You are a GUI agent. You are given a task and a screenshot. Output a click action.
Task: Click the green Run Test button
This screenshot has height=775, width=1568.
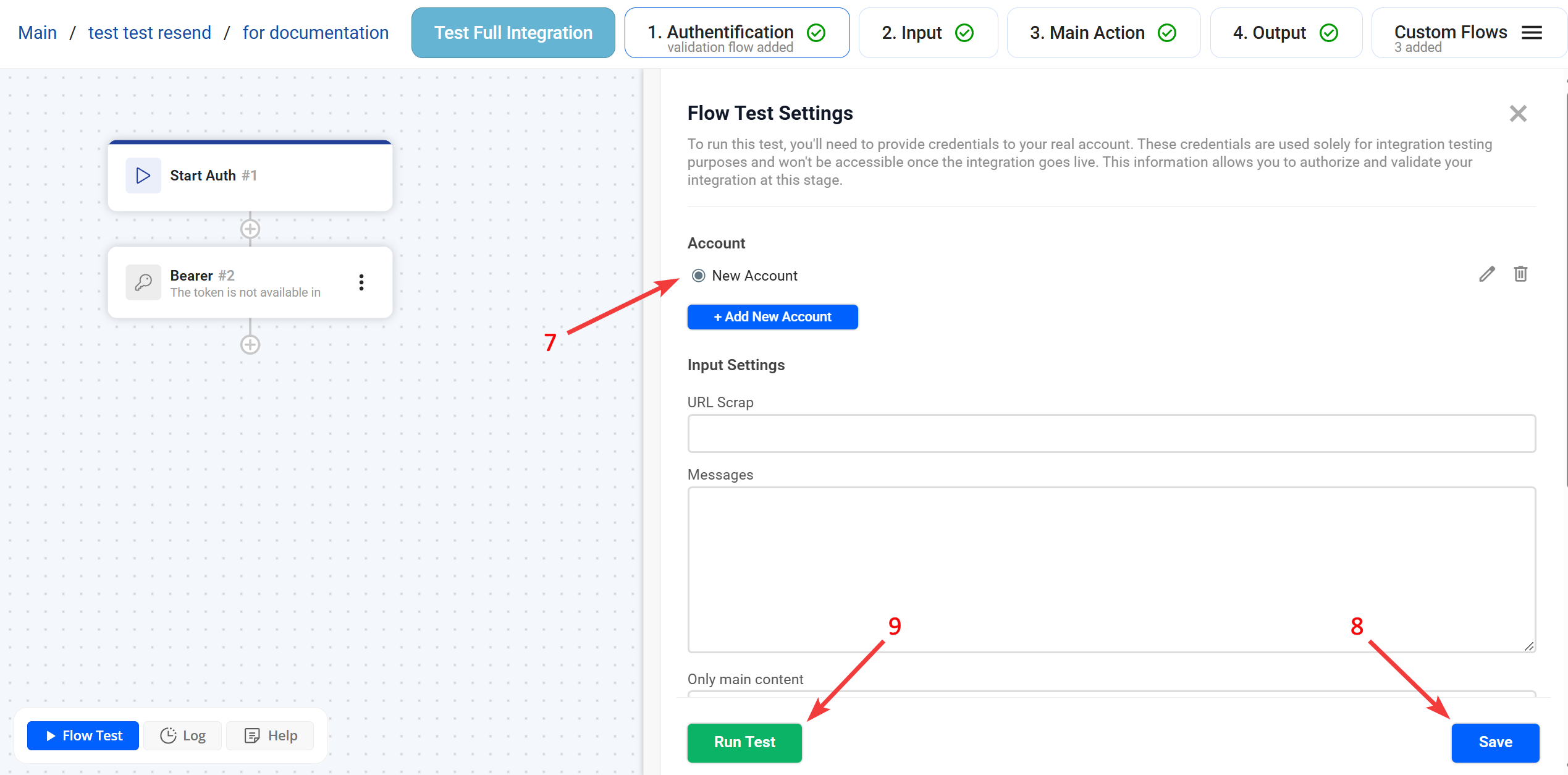coord(744,742)
